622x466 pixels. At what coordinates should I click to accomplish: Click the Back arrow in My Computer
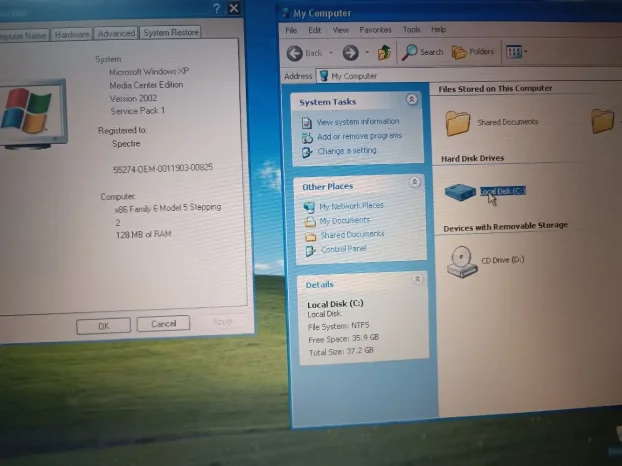(x=294, y=53)
